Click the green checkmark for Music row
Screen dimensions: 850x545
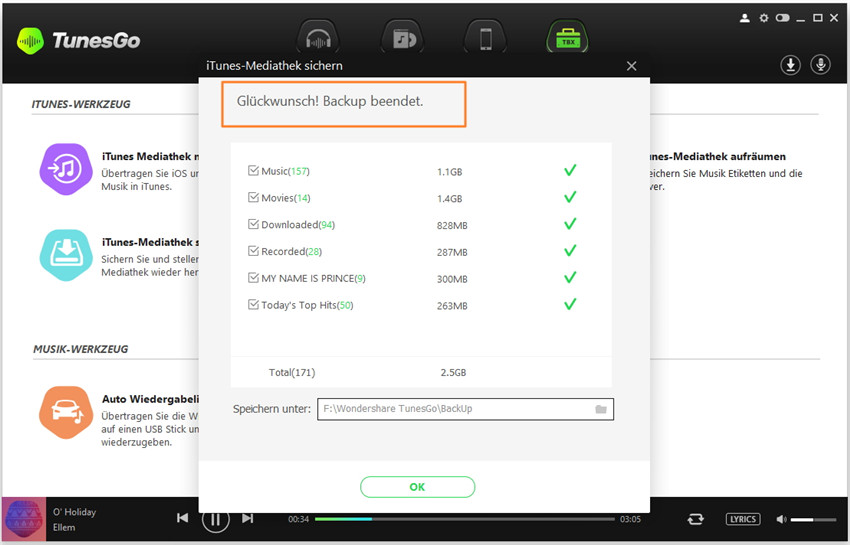tap(570, 170)
